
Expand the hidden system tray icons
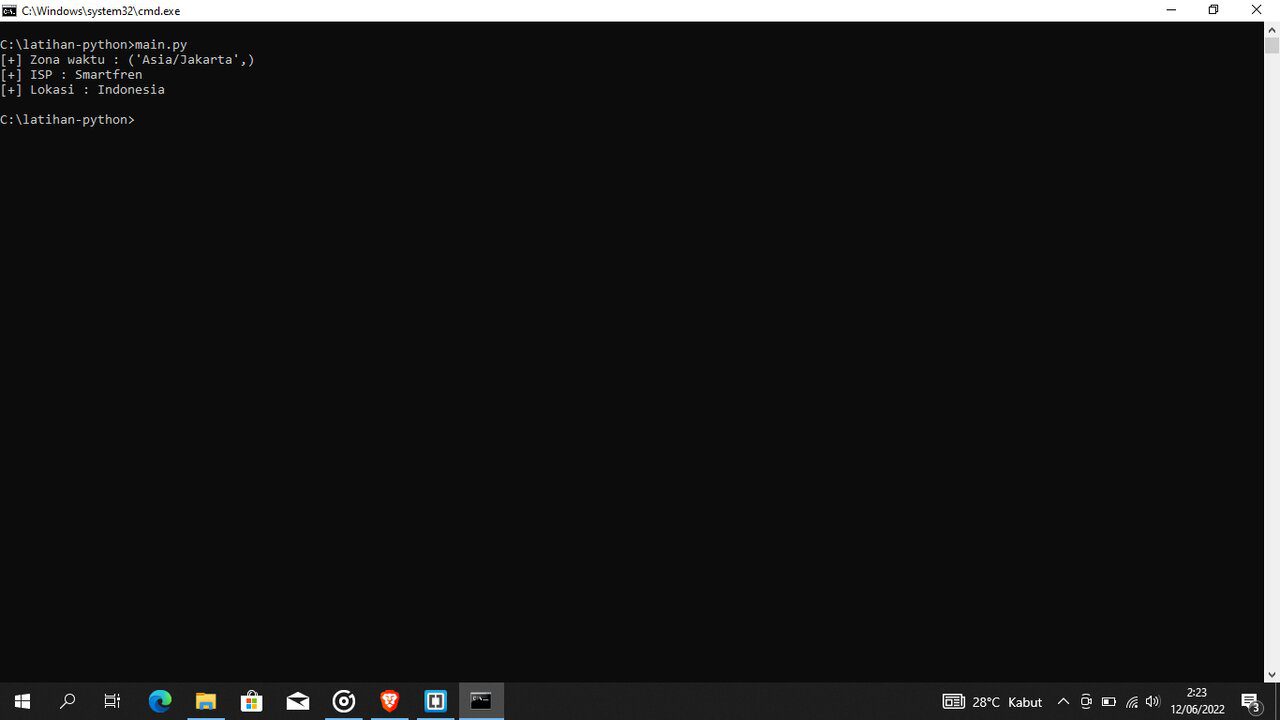[1063, 702]
